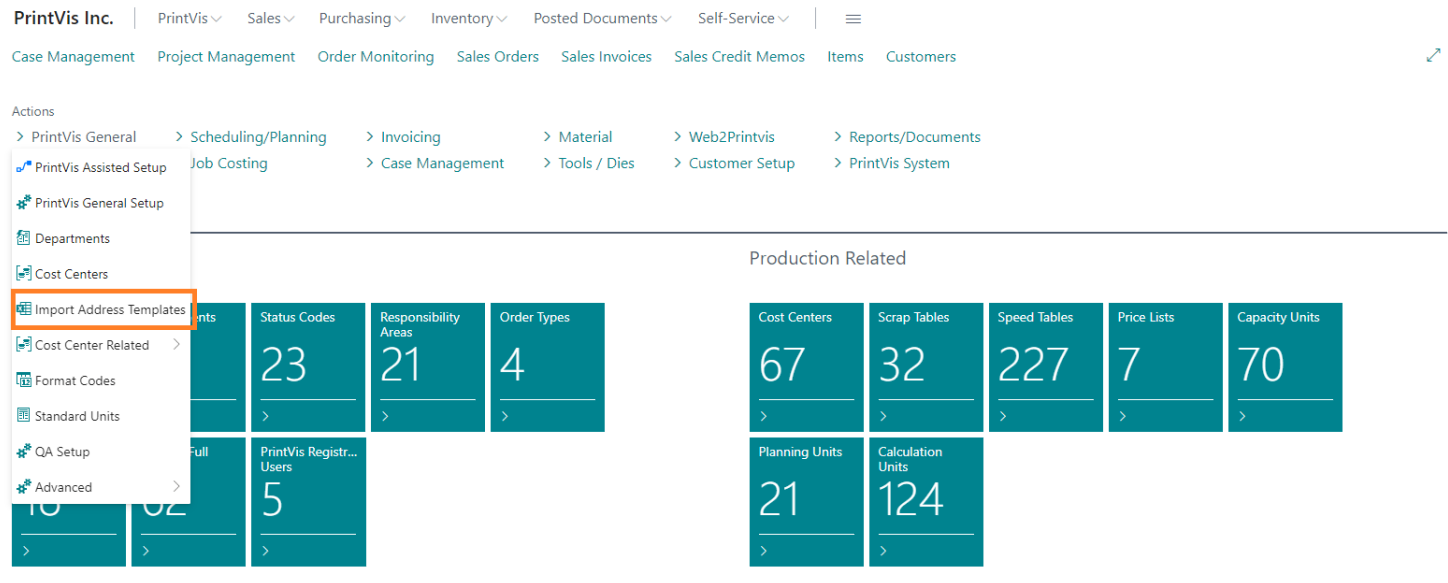This screenshot has width=1448, height=583.
Task: Open the Order Types tile
Action: click(548, 367)
